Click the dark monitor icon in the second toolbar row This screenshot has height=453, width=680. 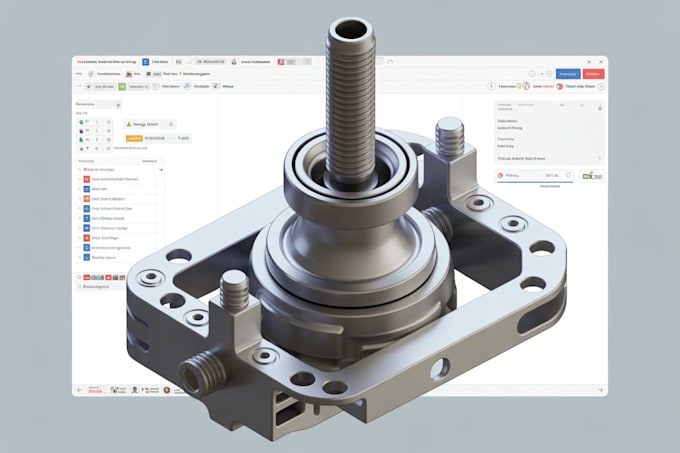pos(149,74)
